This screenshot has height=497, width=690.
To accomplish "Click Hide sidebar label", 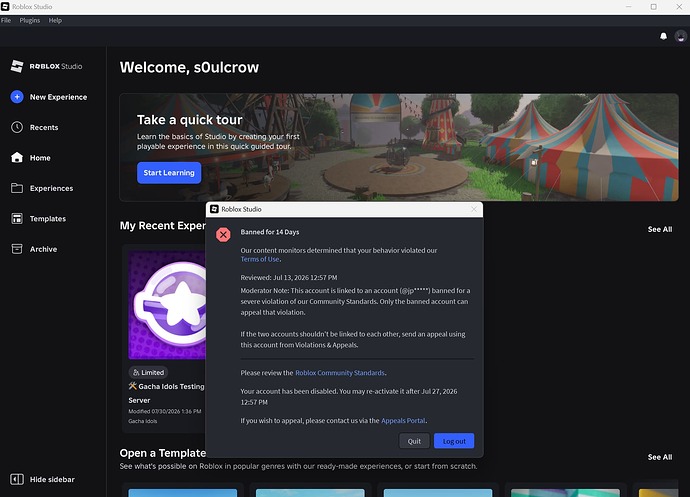I will coord(52,479).
